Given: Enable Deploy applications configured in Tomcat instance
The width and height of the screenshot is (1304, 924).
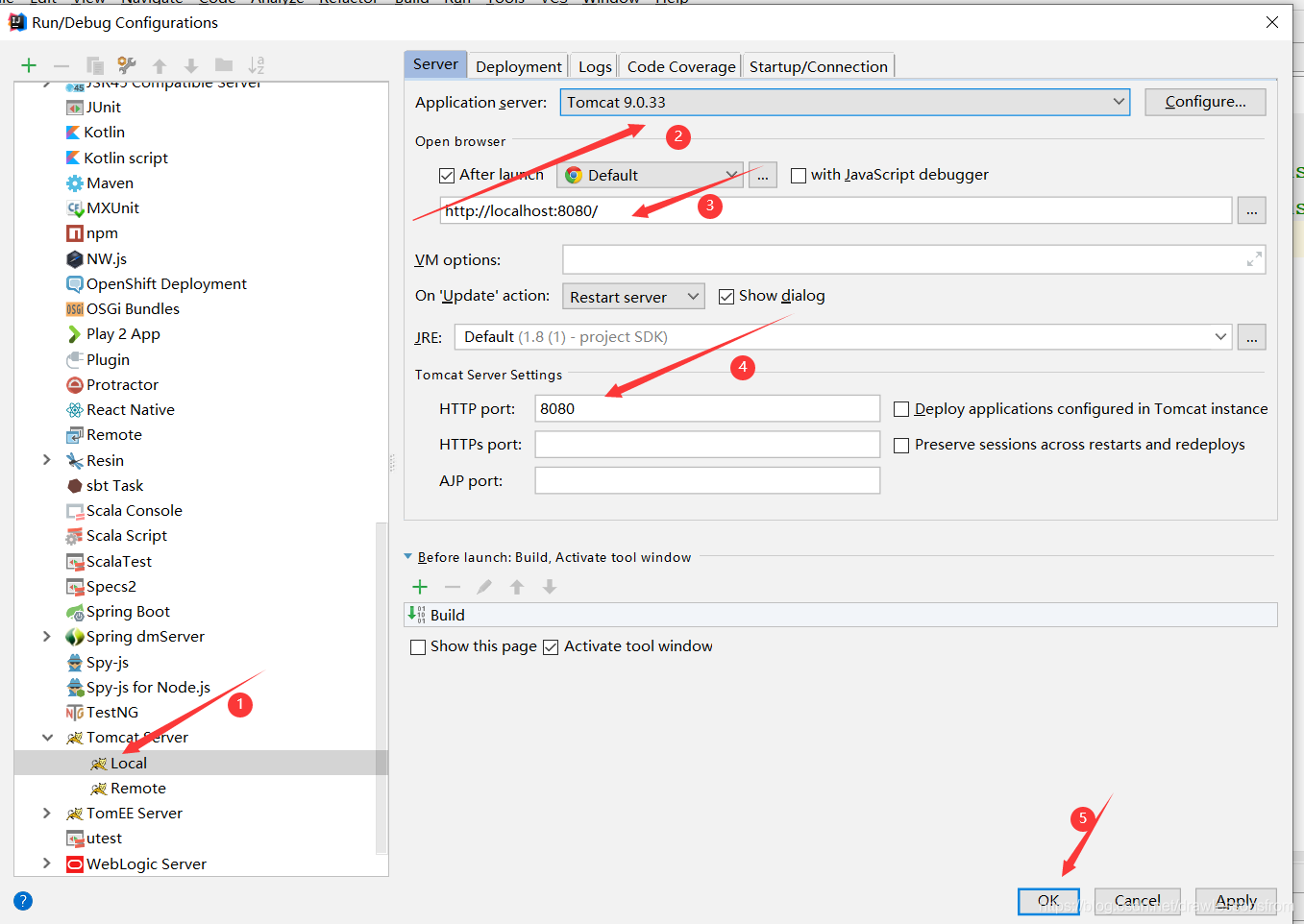Looking at the screenshot, I should tap(901, 409).
